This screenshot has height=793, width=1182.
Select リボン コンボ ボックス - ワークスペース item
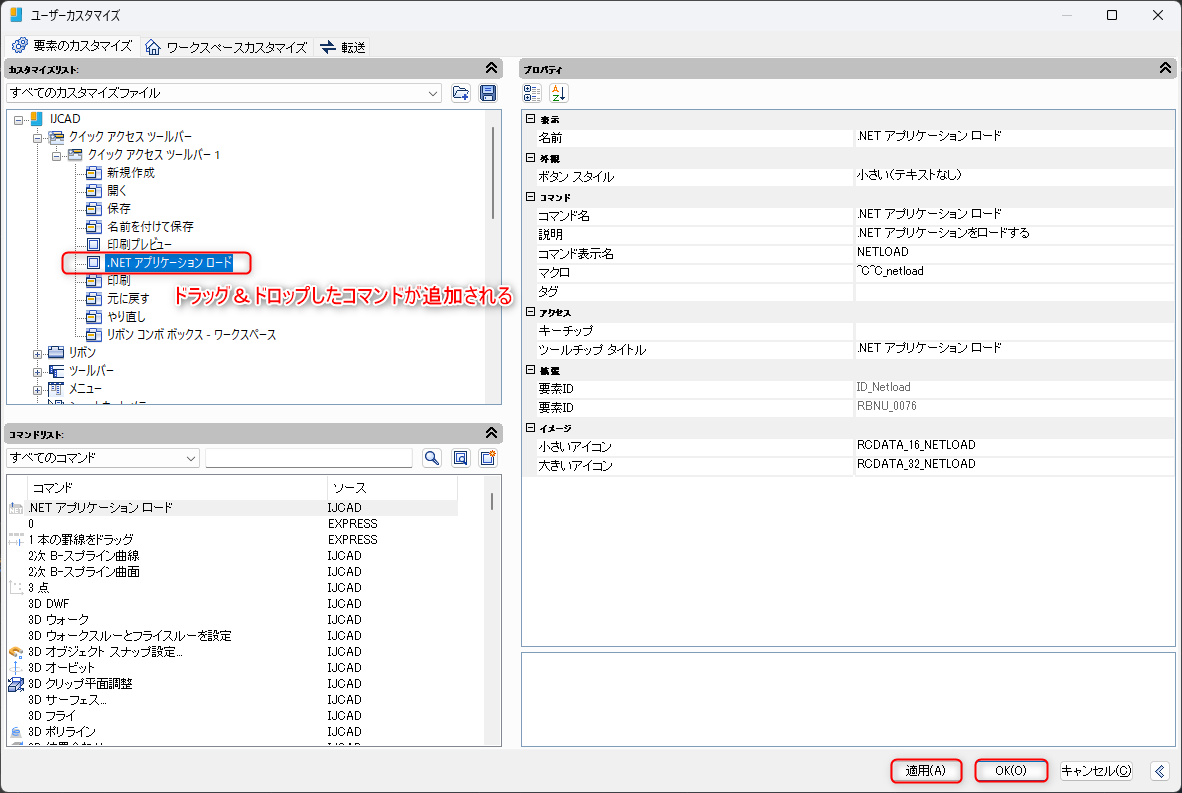point(191,335)
